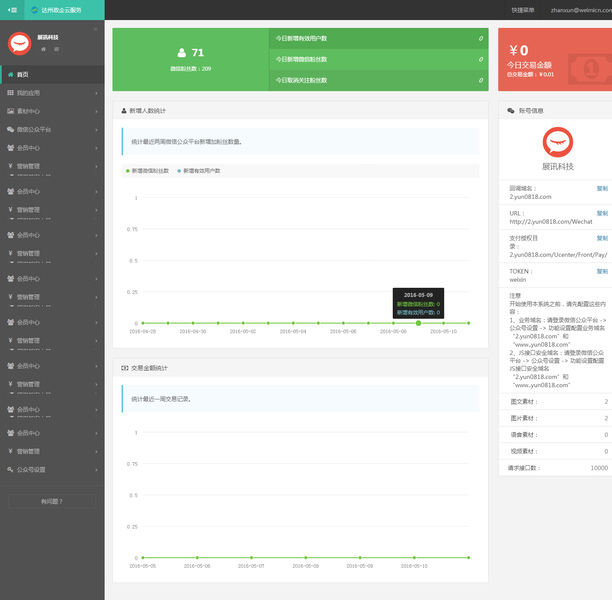Click http://2.yun0818.com/Wechat URL text
Image resolution: width=612 pixels, height=600 pixels.
[x=551, y=222]
